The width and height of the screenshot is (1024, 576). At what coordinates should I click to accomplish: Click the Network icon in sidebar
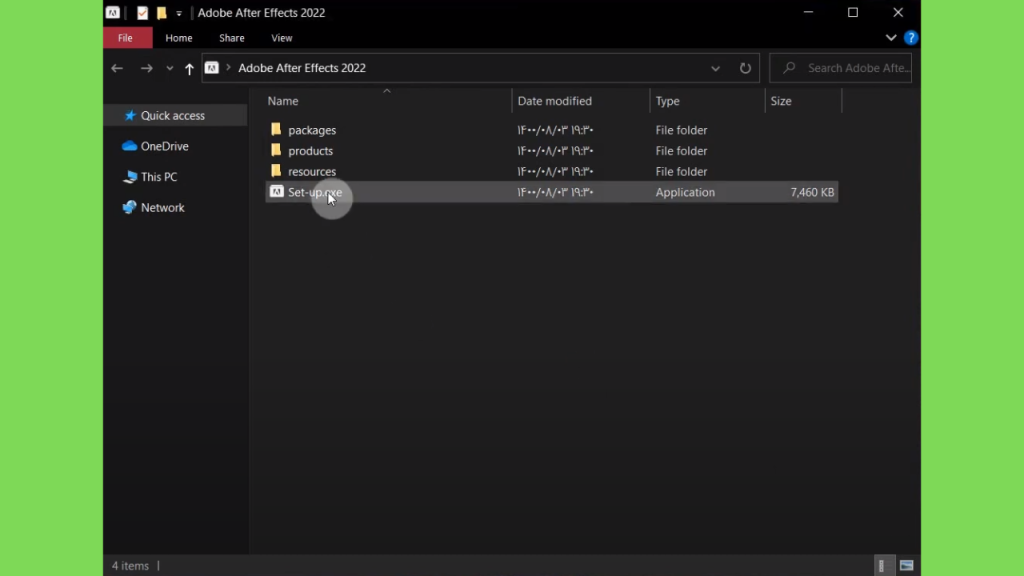tap(129, 207)
